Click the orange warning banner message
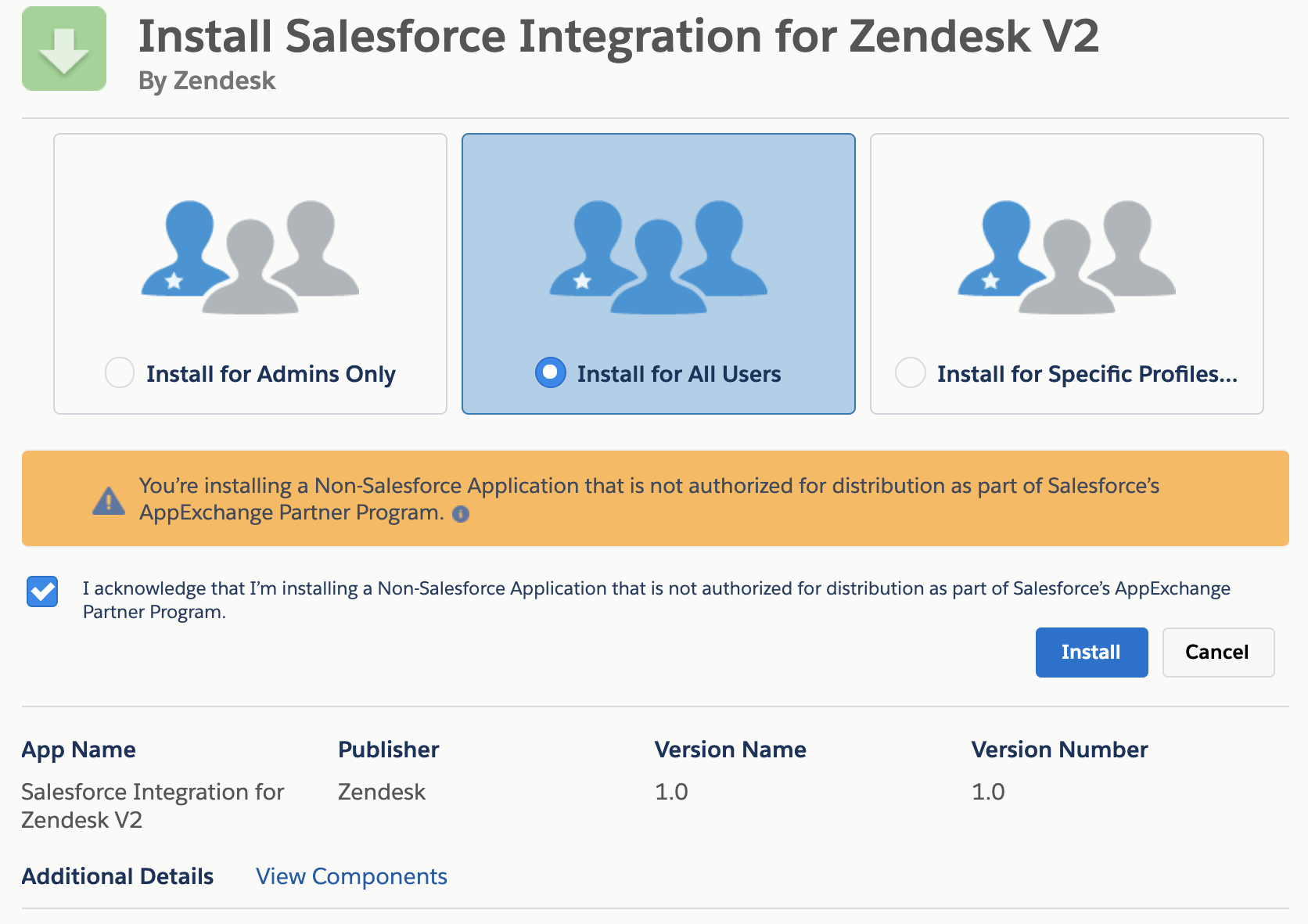The image size is (1308, 924). [x=649, y=498]
